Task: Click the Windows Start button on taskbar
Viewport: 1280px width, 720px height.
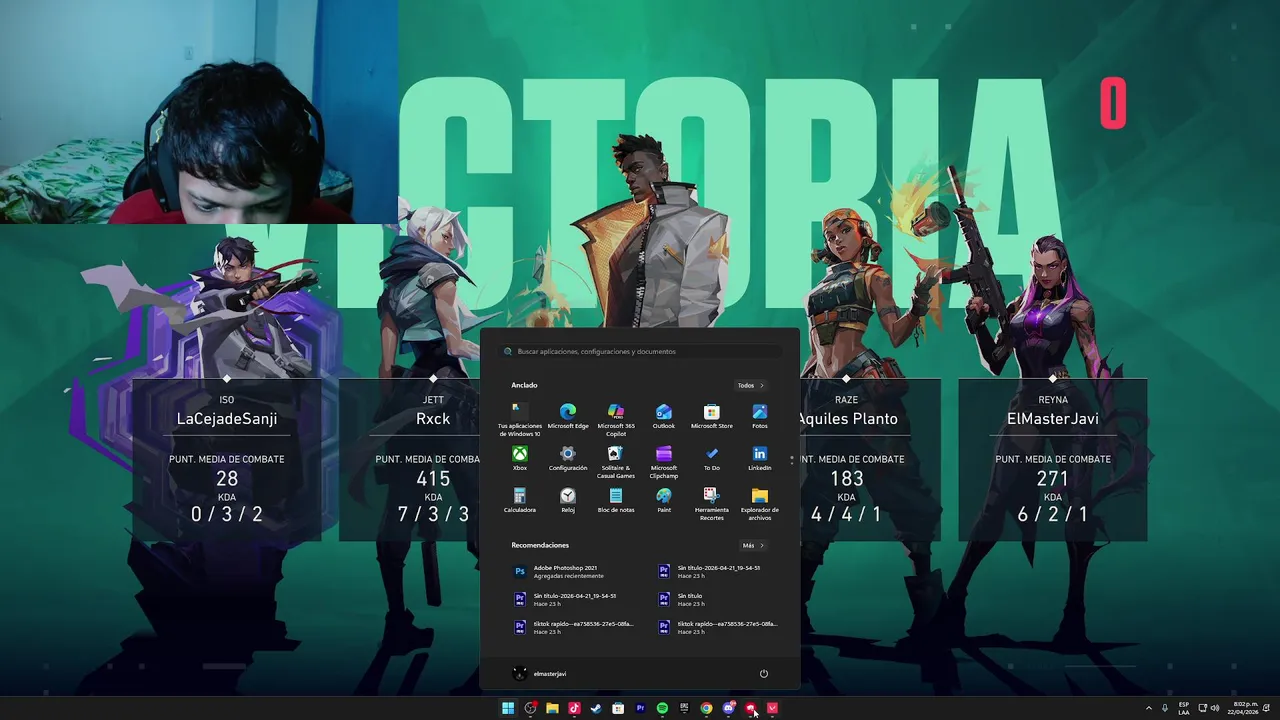Action: [508, 708]
